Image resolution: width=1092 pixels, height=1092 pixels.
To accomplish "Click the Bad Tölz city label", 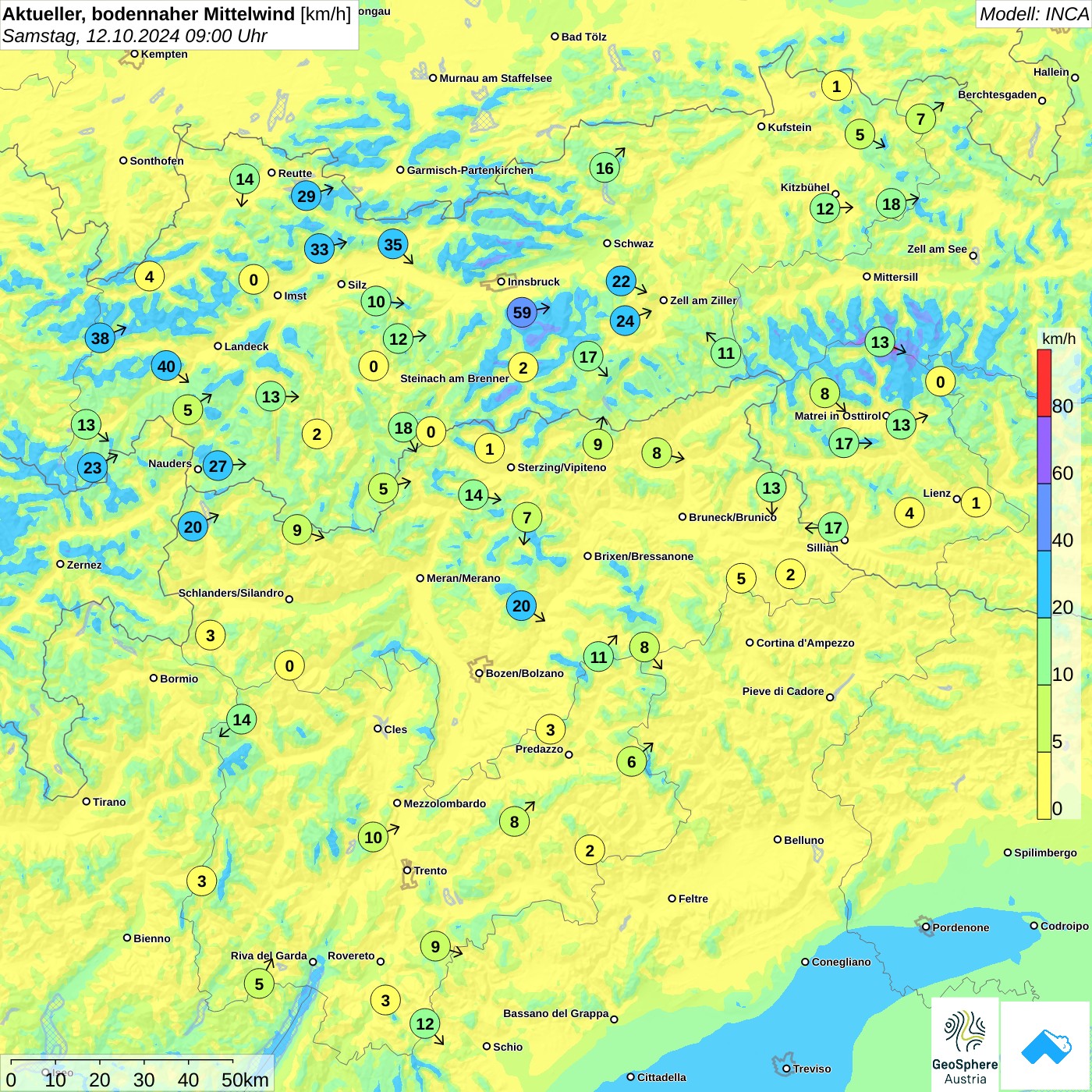I will point(583,37).
